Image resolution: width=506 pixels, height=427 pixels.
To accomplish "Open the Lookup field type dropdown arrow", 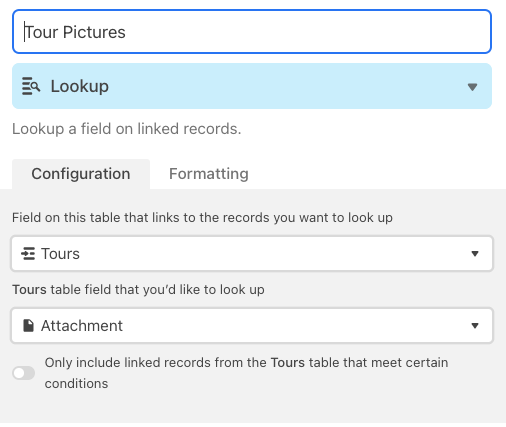I will pyautogui.click(x=472, y=87).
